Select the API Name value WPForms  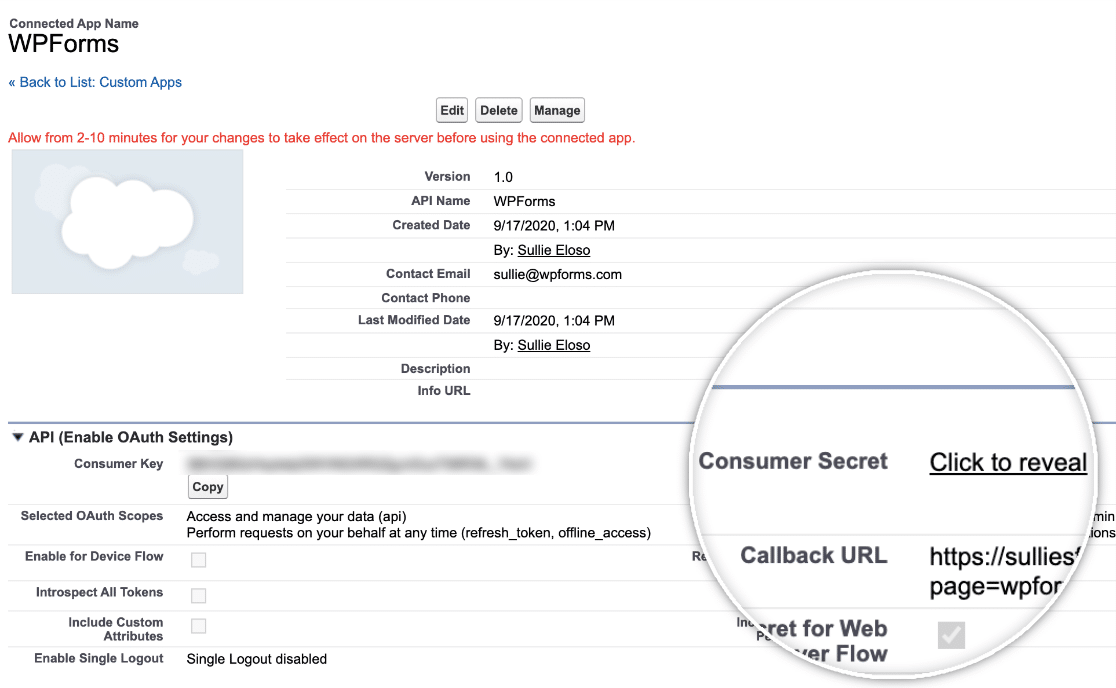[525, 201]
